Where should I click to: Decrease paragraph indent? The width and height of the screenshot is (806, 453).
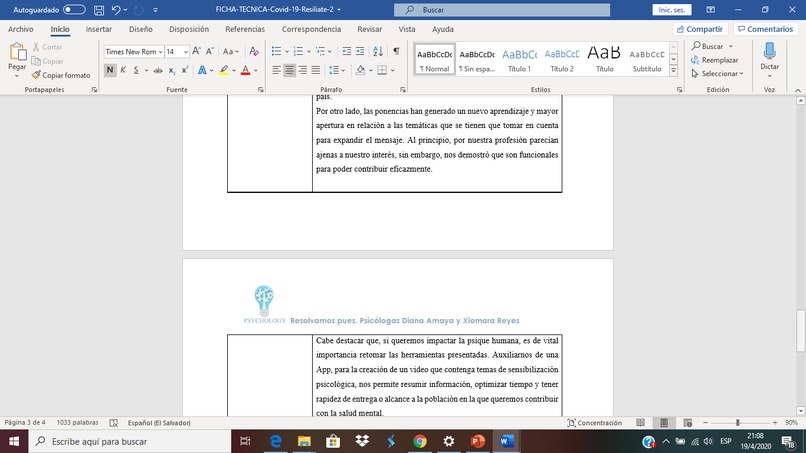(x=346, y=51)
